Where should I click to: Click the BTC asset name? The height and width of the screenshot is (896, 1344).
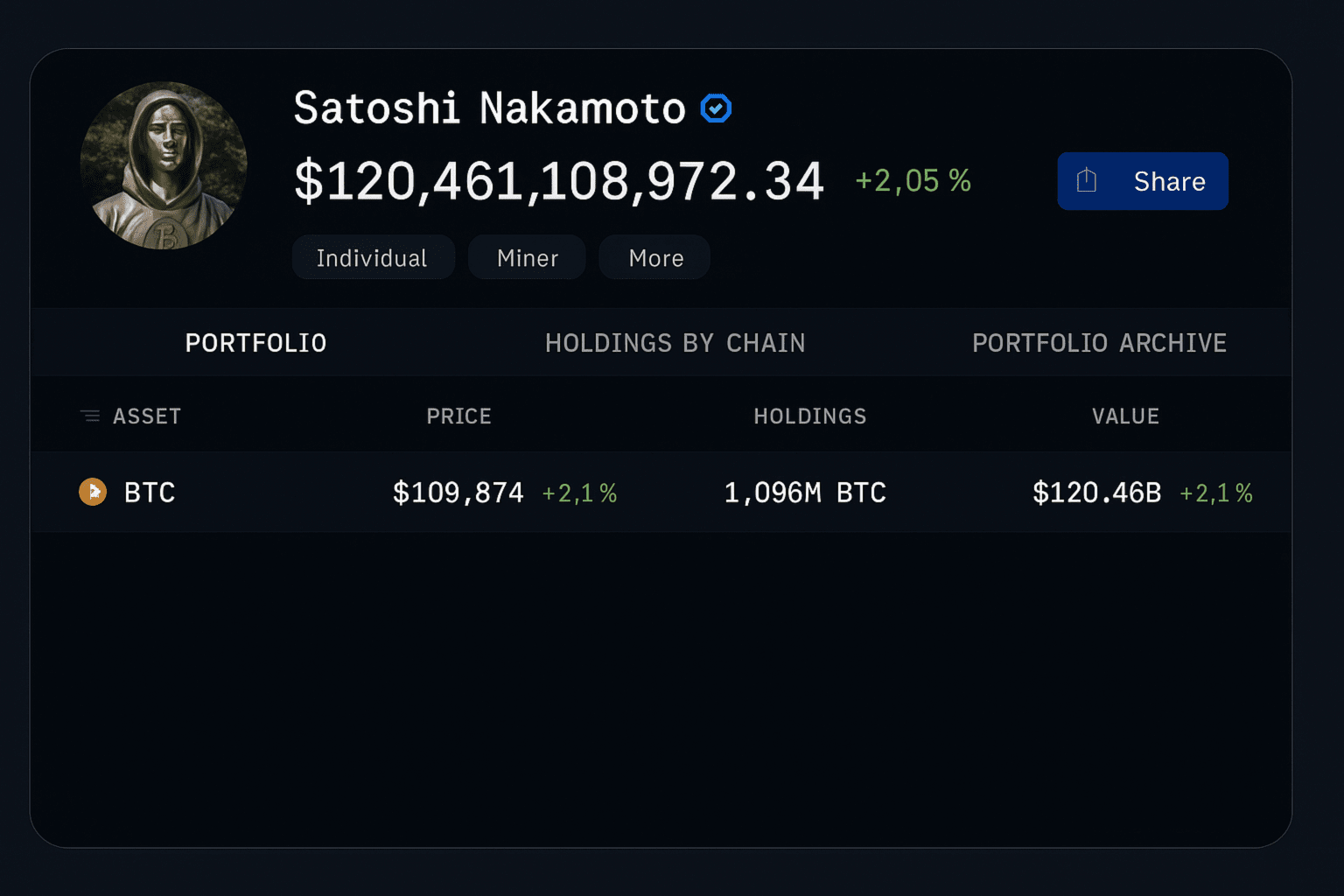click(x=150, y=493)
